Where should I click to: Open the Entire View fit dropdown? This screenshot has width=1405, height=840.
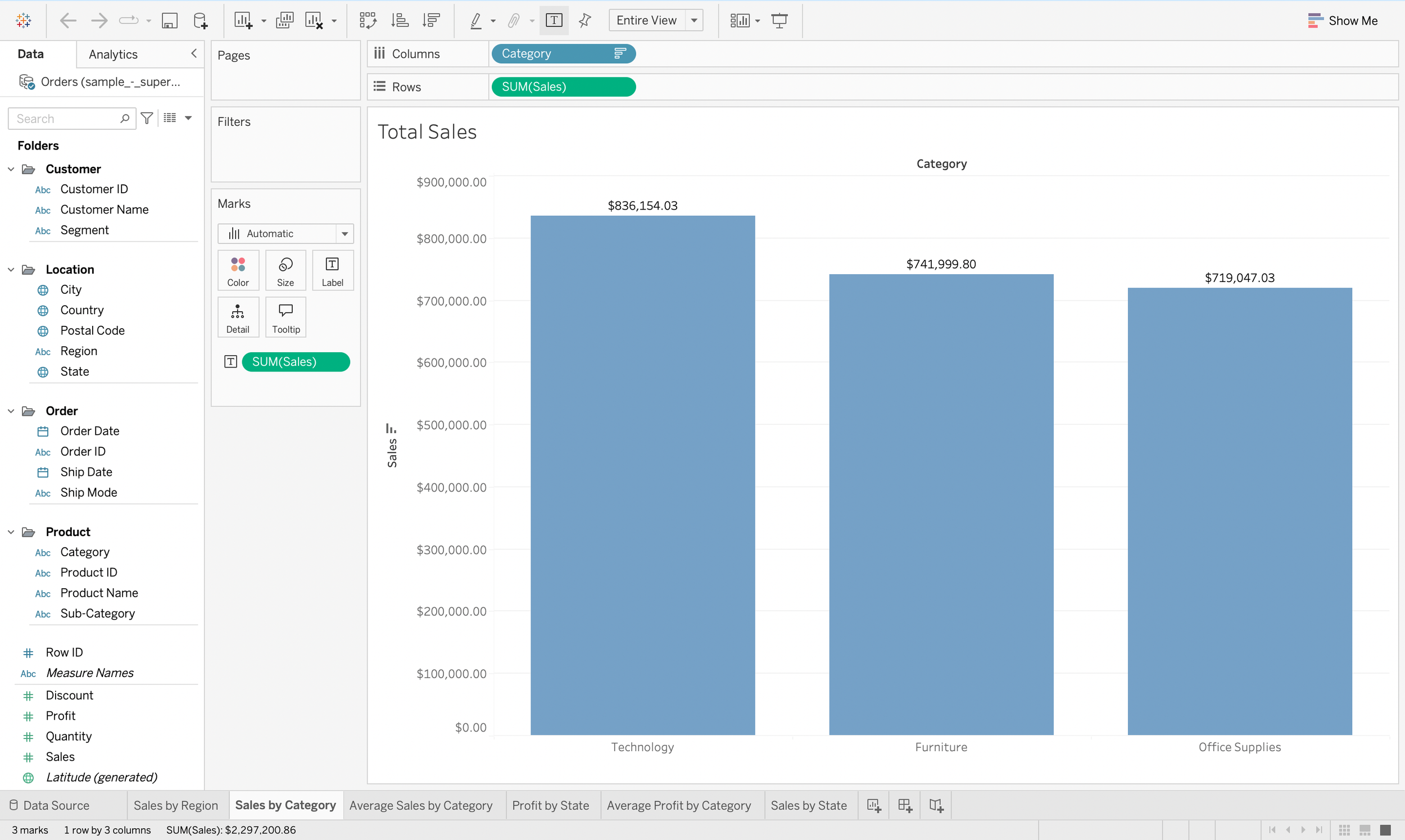[694, 21]
